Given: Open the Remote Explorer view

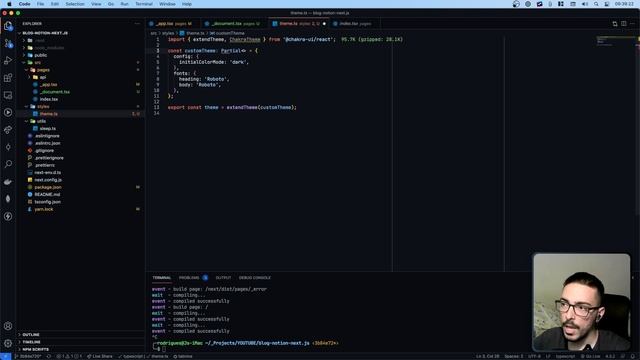Looking at the screenshot, I should click(x=8, y=95).
